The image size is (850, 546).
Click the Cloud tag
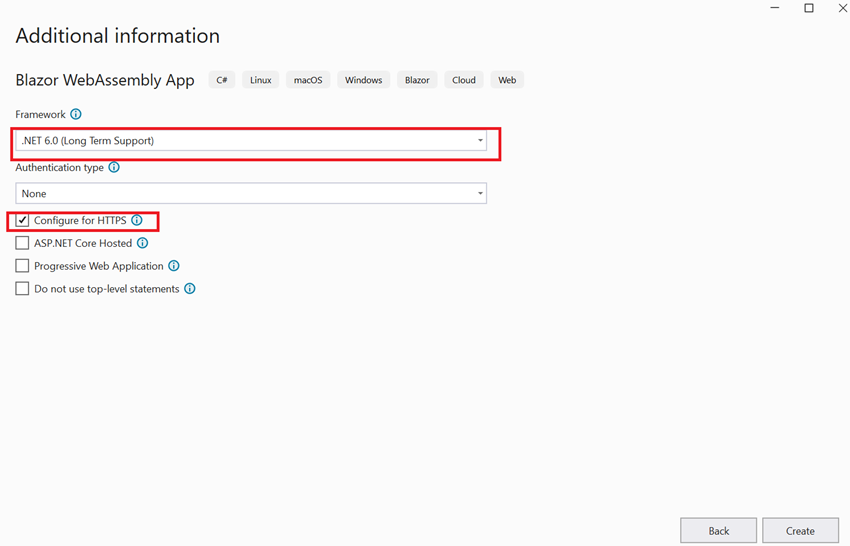463,80
